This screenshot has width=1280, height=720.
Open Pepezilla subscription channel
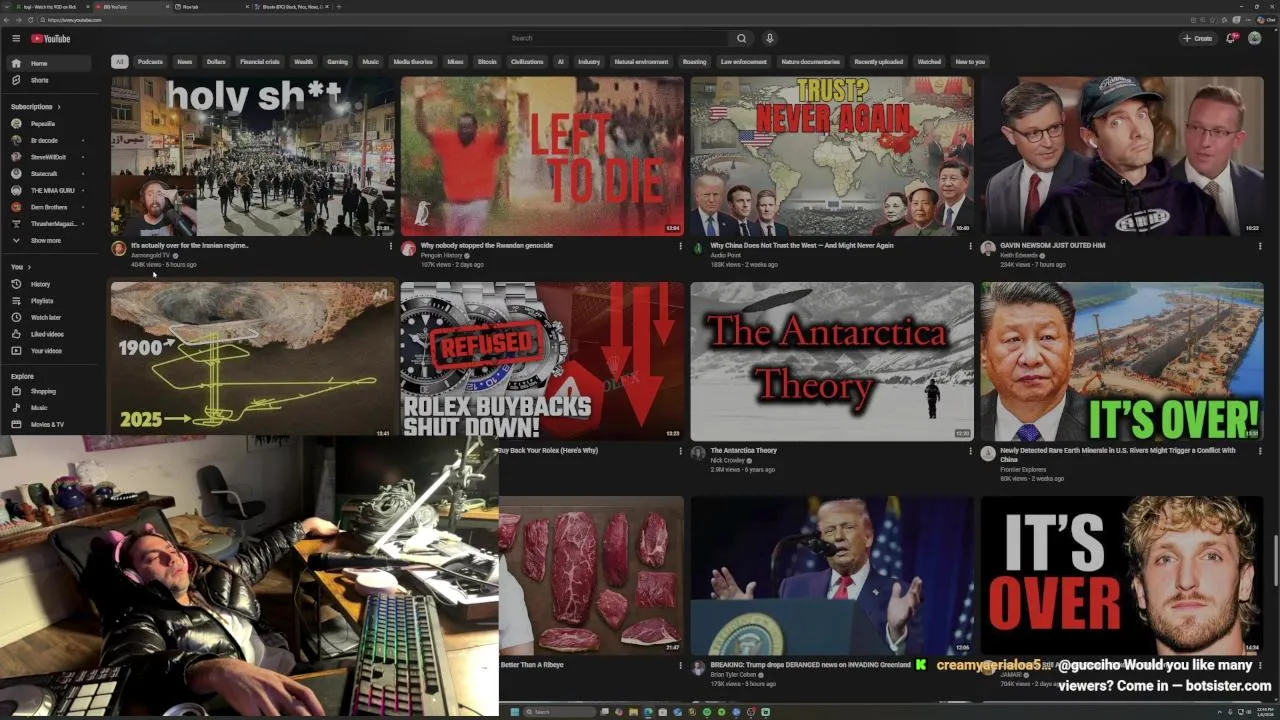(50, 124)
